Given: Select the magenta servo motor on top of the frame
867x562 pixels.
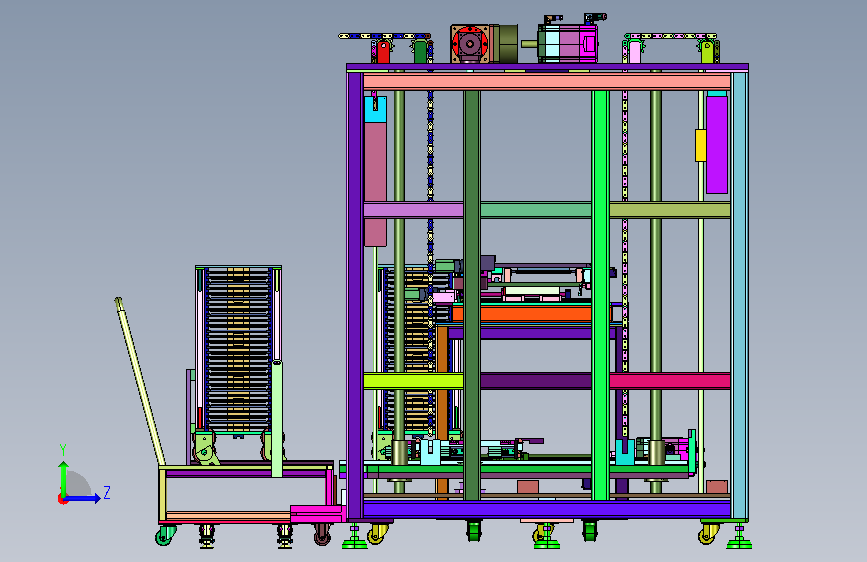Looking at the screenshot, I should [x=568, y=43].
